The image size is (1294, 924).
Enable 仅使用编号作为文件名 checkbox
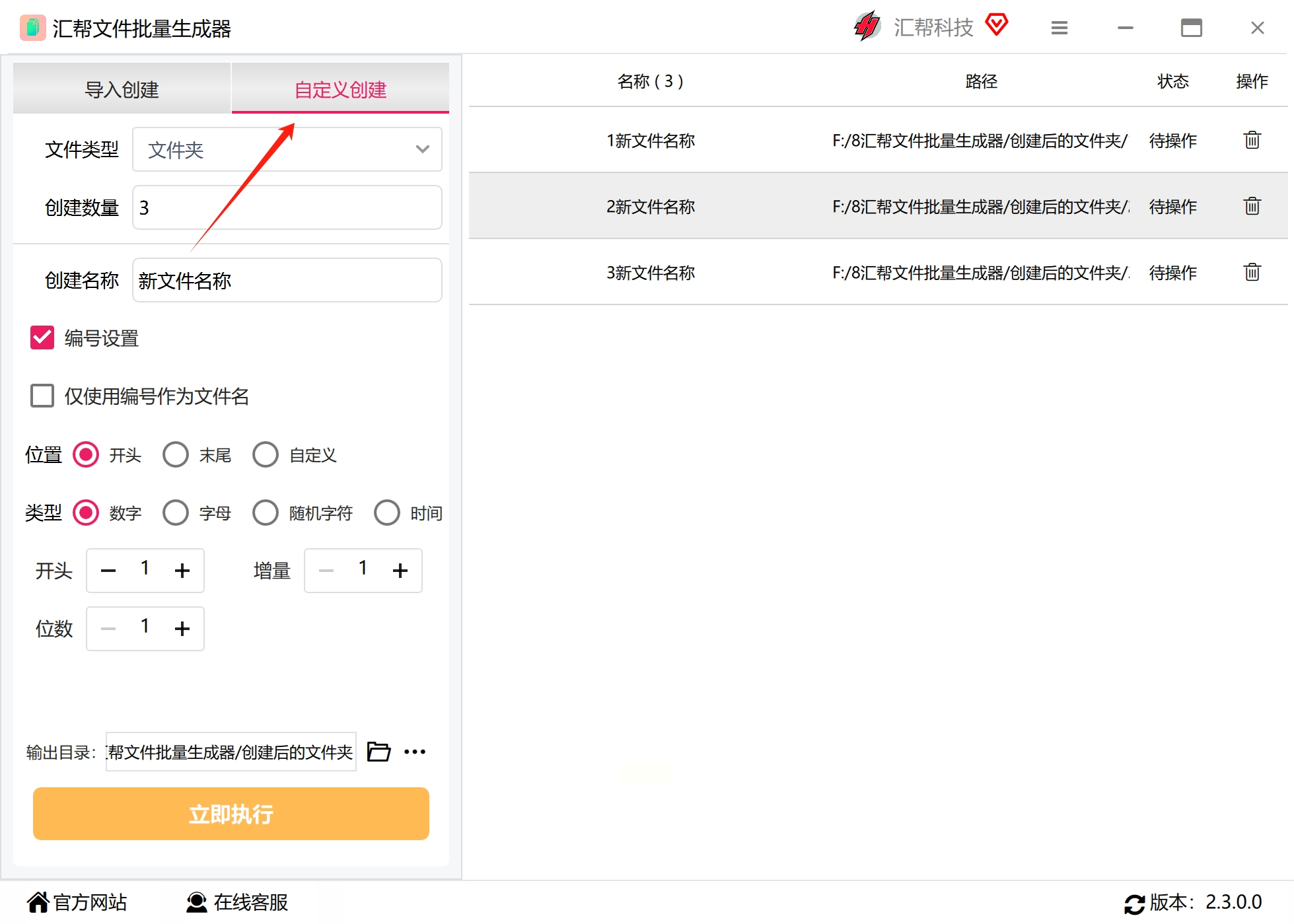[42, 396]
